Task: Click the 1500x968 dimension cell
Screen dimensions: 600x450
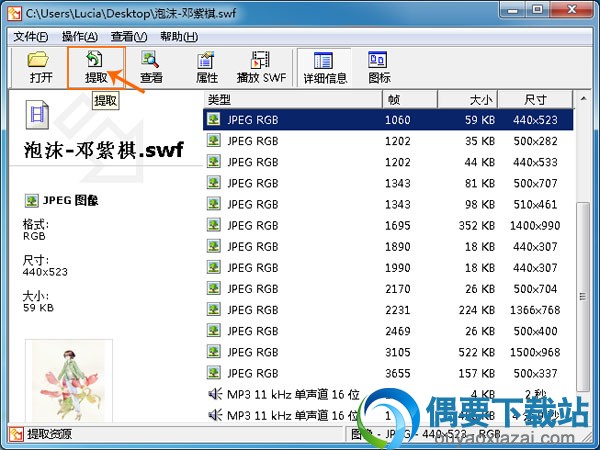Action: (535, 352)
